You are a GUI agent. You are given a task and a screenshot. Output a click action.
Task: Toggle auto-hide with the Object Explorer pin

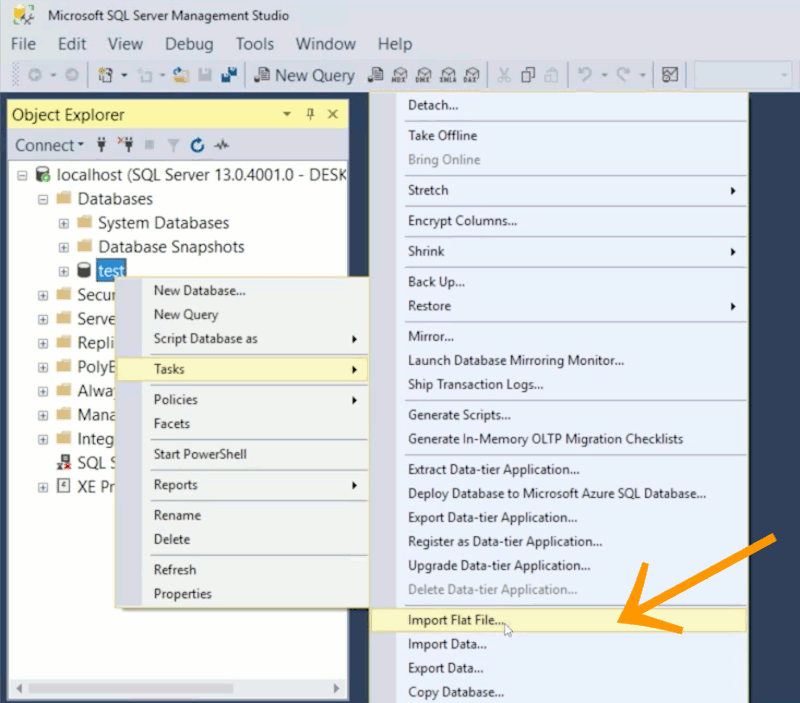[x=311, y=114]
